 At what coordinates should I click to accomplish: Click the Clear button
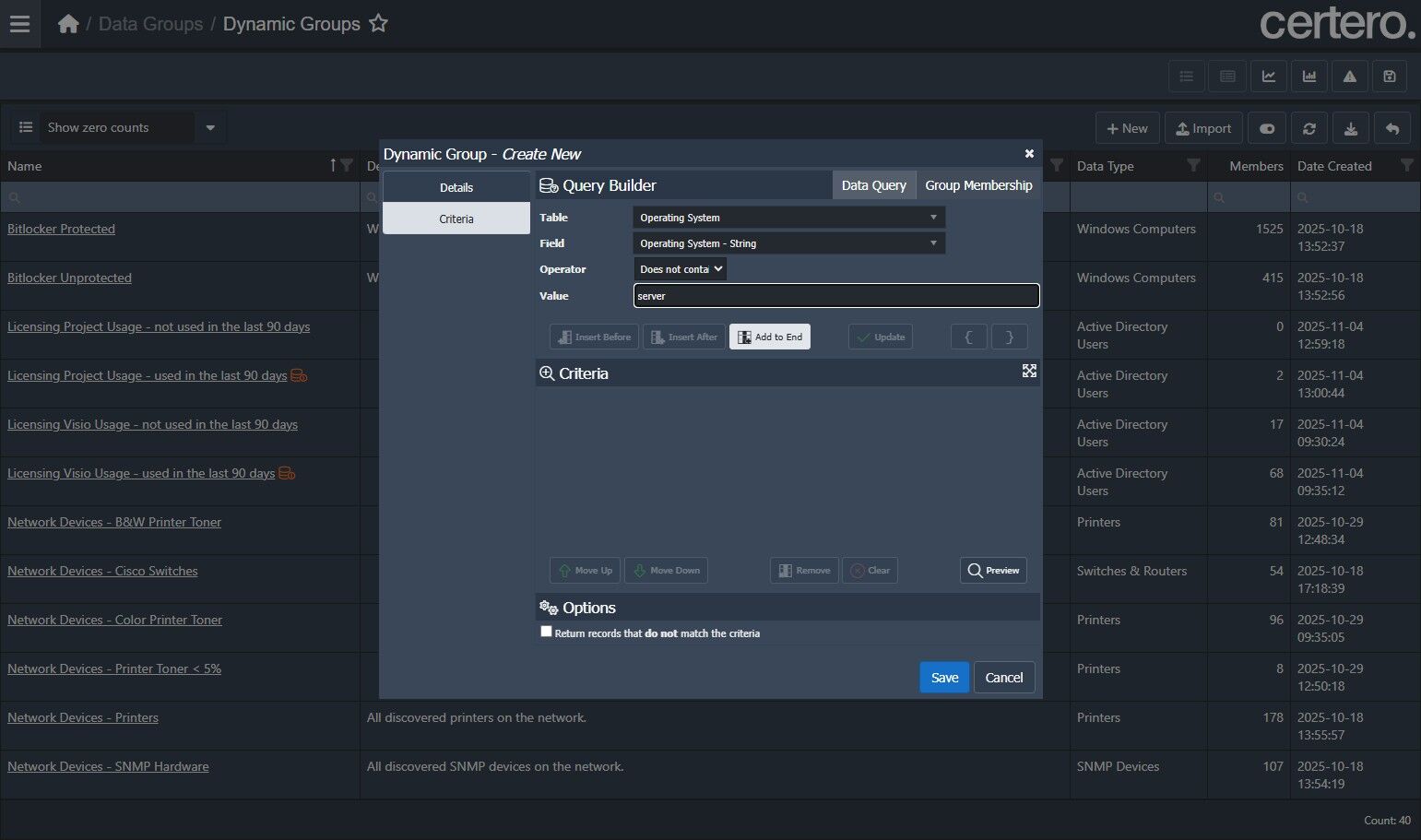[x=870, y=570]
